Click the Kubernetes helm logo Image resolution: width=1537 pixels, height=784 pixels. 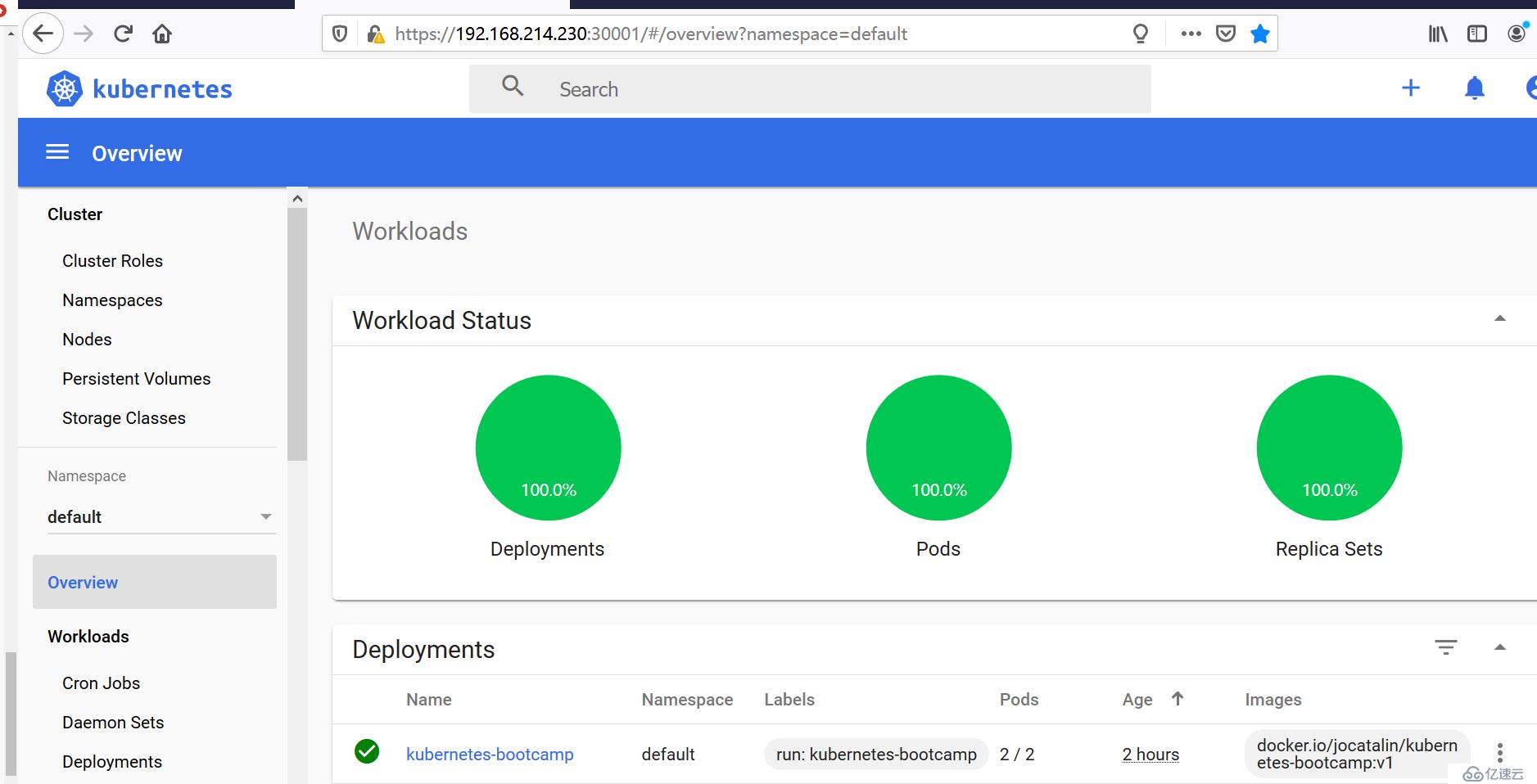point(65,88)
